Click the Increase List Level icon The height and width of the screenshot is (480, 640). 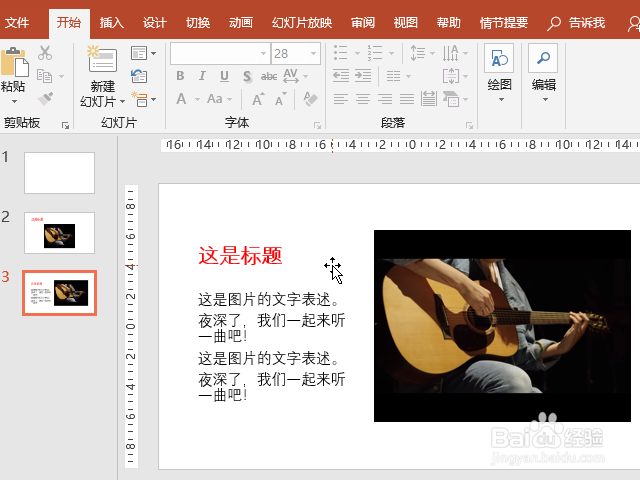363,76
